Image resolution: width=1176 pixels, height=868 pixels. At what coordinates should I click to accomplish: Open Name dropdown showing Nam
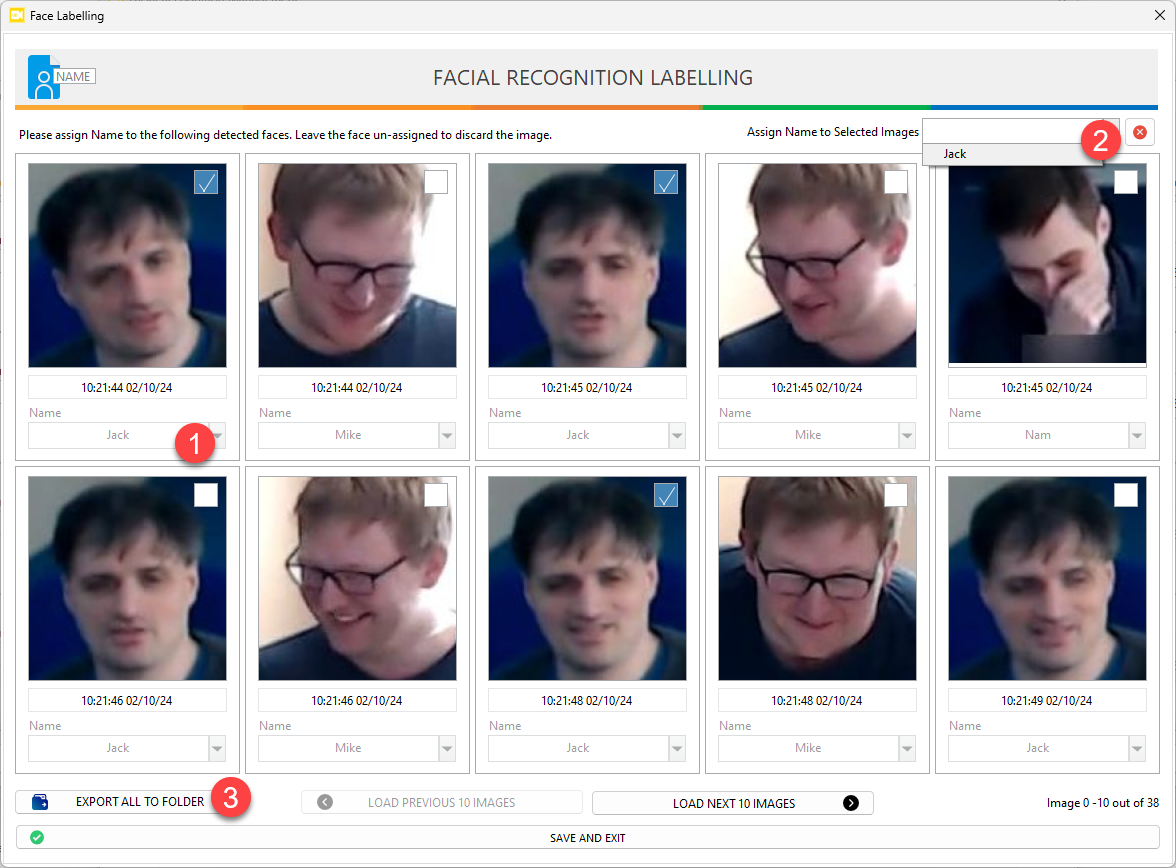(x=1138, y=435)
